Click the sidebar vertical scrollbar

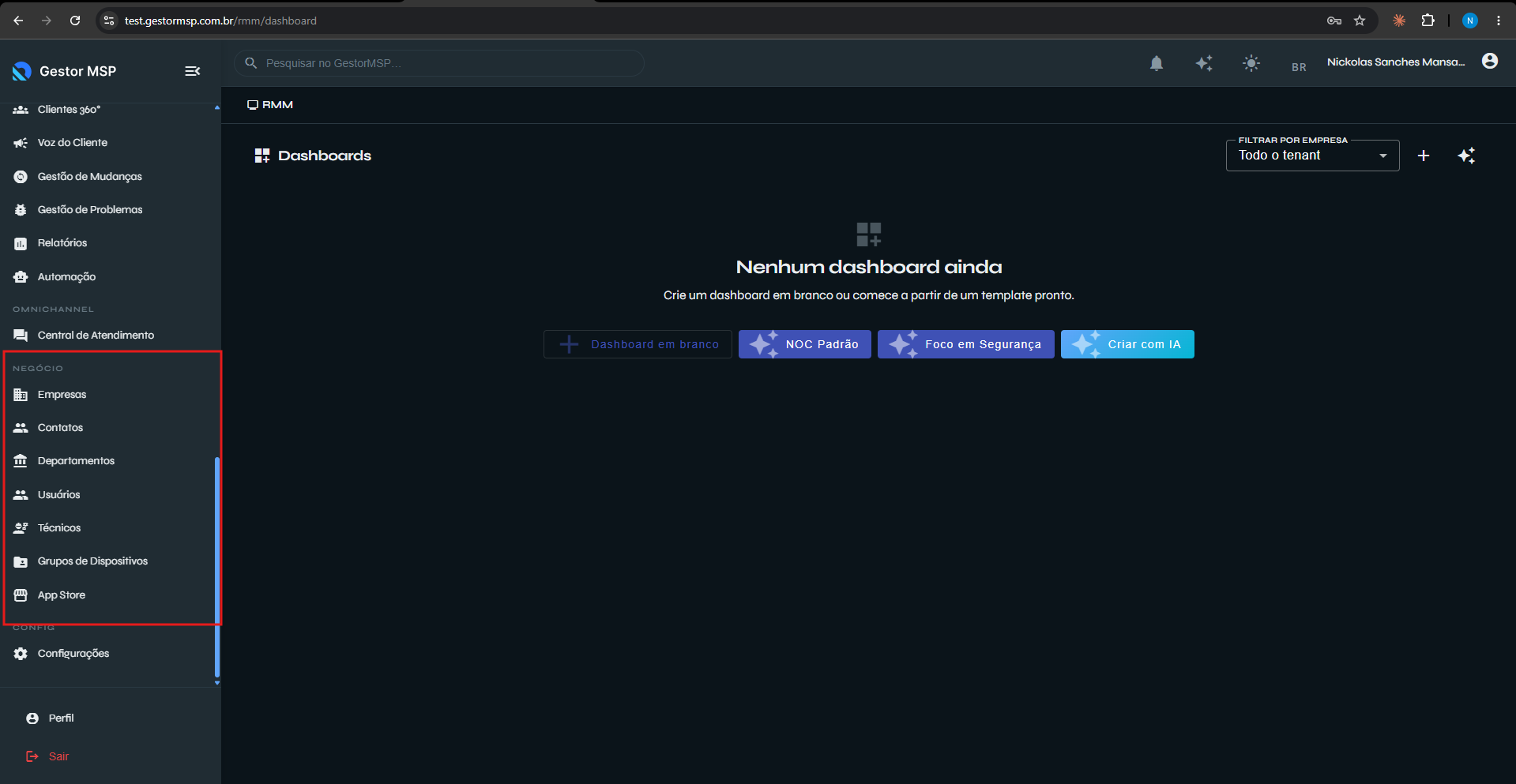click(217, 567)
